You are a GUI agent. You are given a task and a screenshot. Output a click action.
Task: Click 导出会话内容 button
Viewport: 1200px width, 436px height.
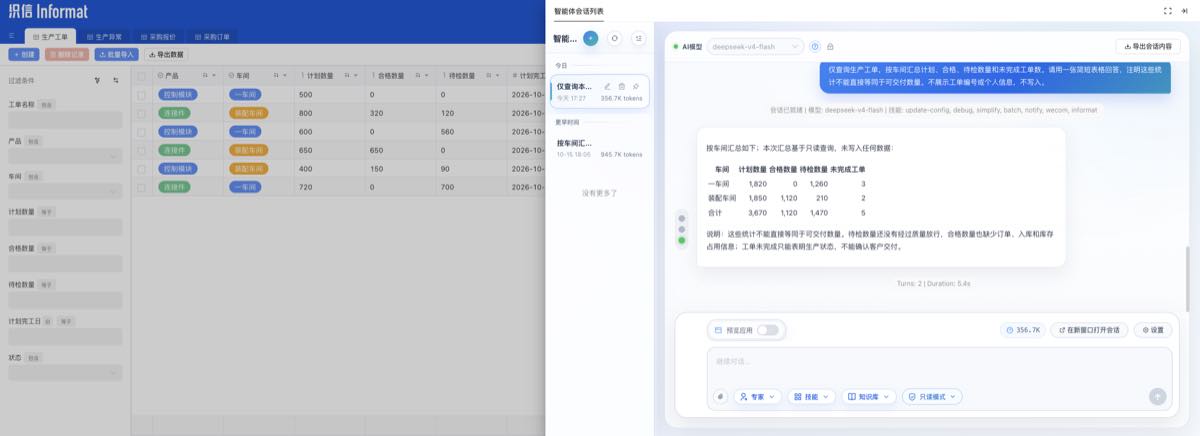tap(1149, 46)
